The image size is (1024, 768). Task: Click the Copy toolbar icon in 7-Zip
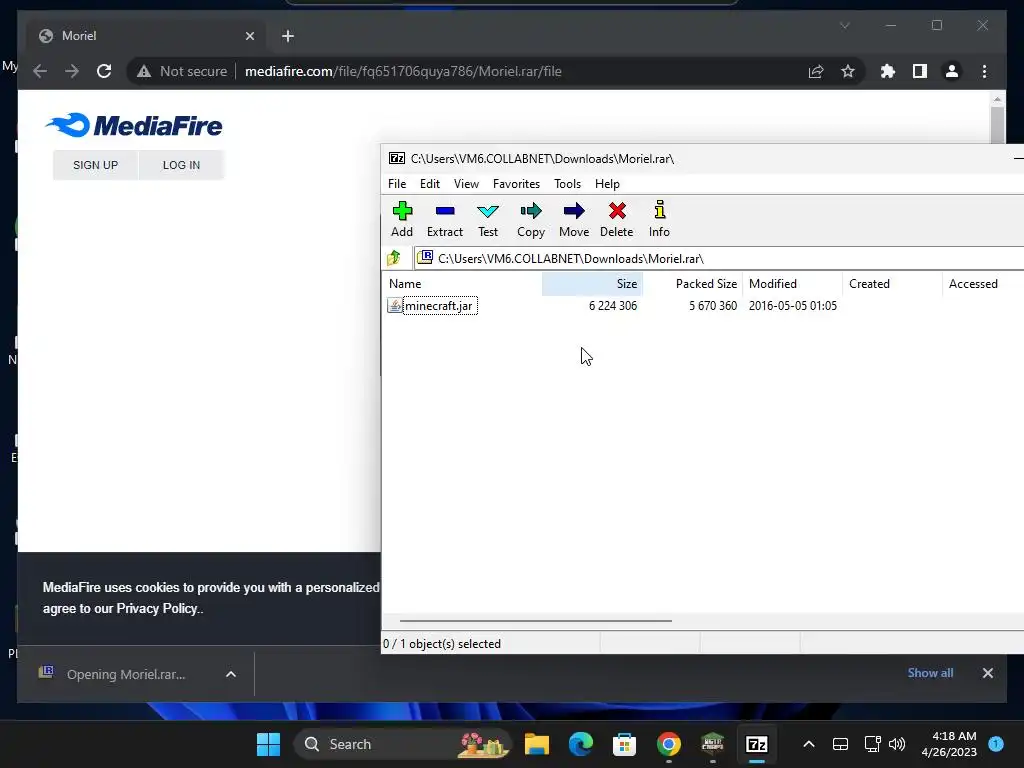531,219
